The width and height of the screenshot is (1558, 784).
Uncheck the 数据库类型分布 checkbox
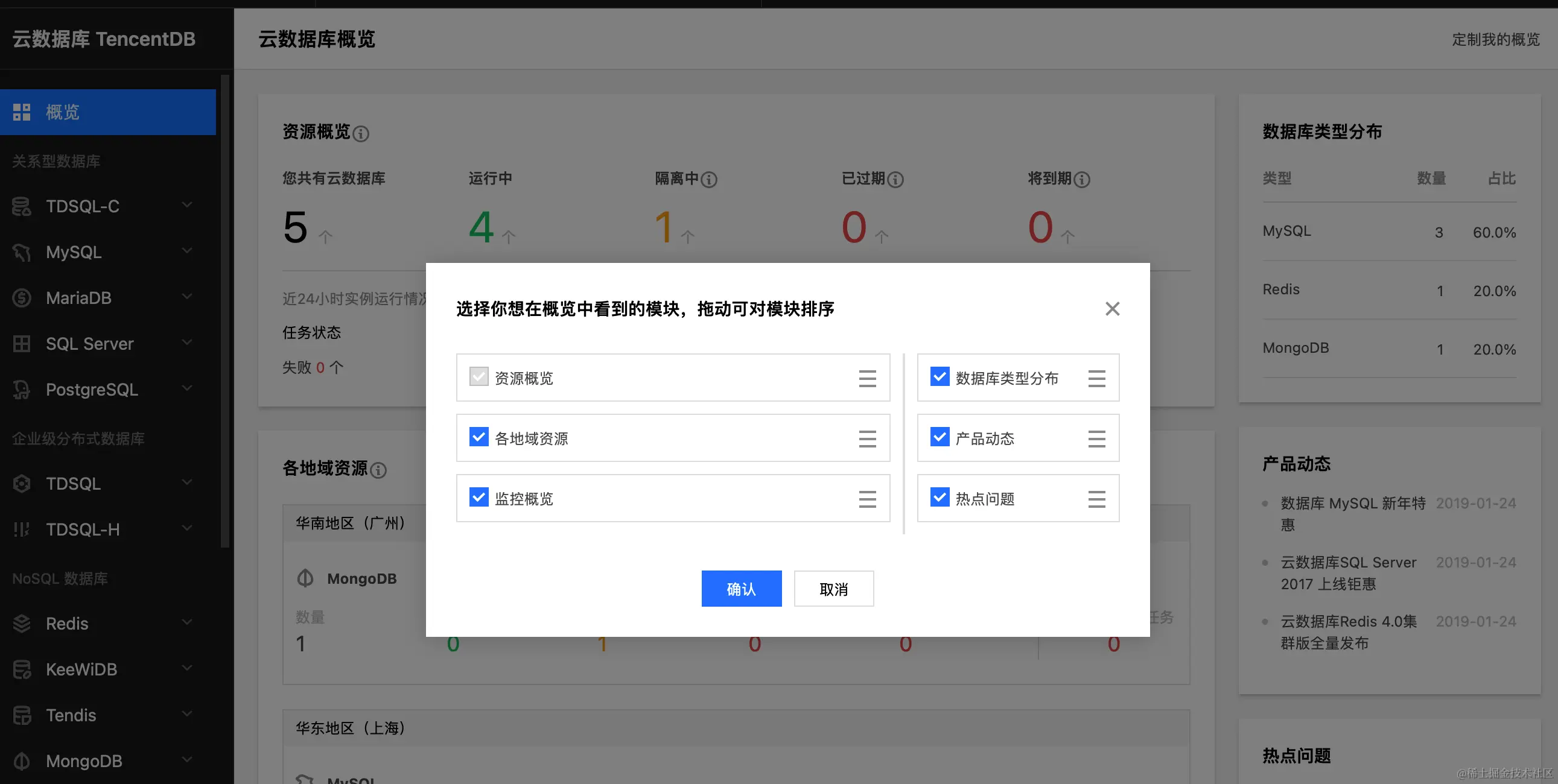coord(940,376)
